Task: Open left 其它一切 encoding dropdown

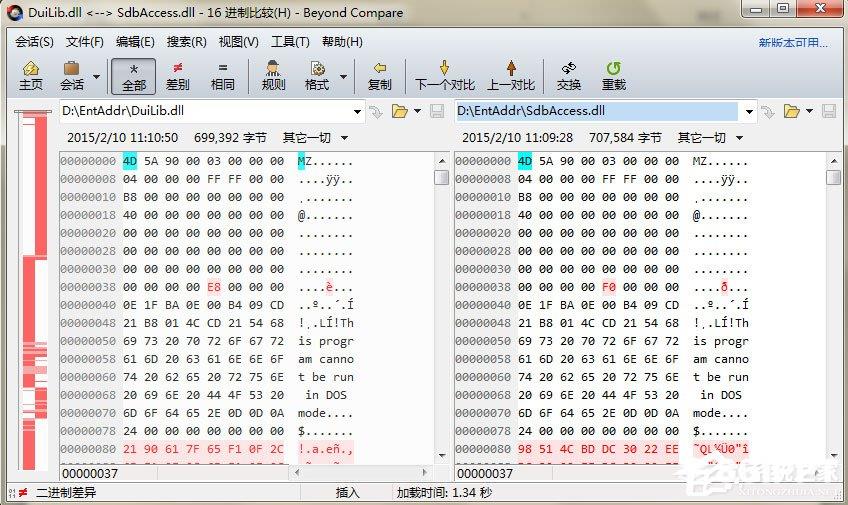Action: point(315,138)
